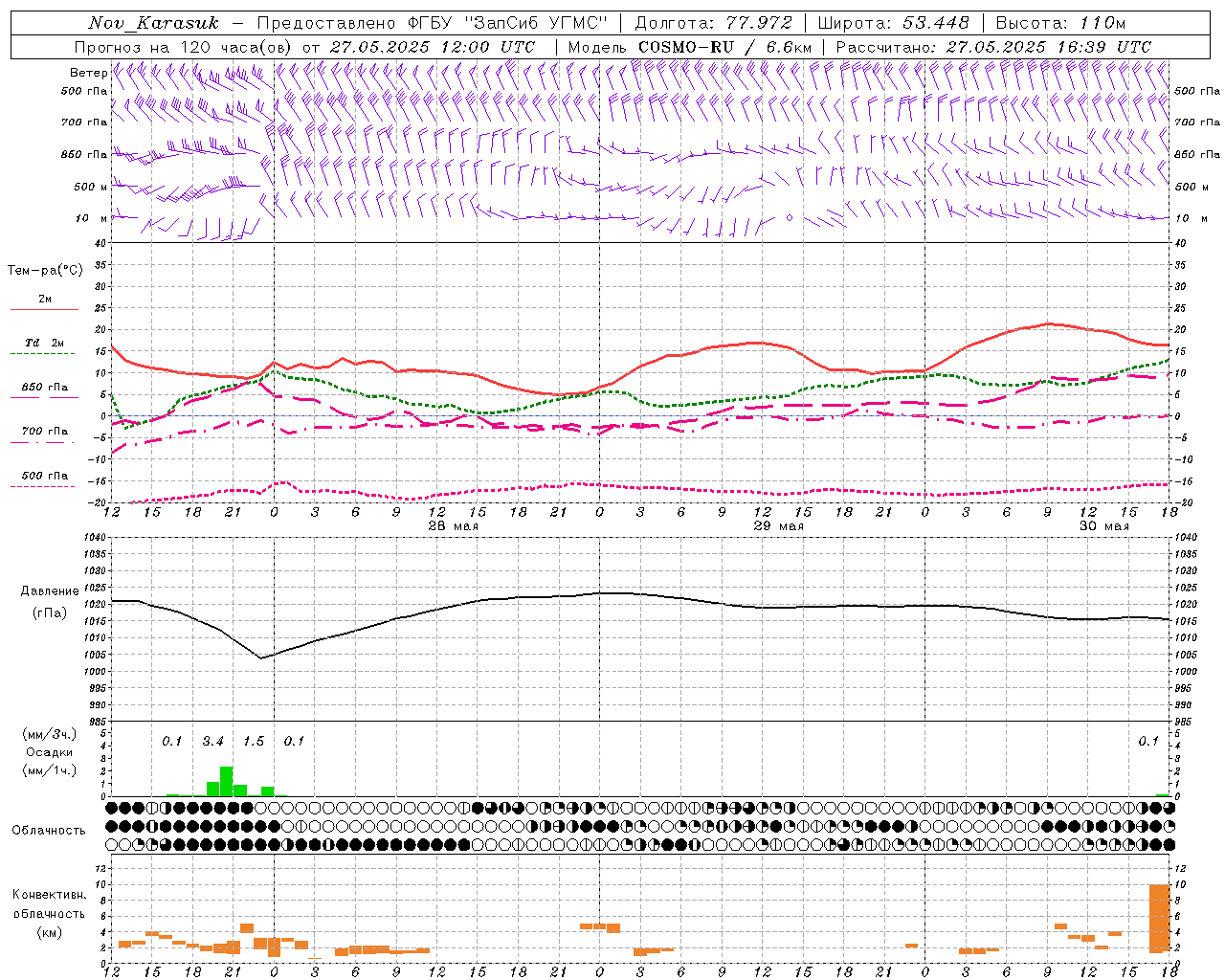Click 'Рассчитано: 27.05.2025 16:39 UTC' timestamp
This screenshot has height=980, width=1225.
tap(993, 47)
